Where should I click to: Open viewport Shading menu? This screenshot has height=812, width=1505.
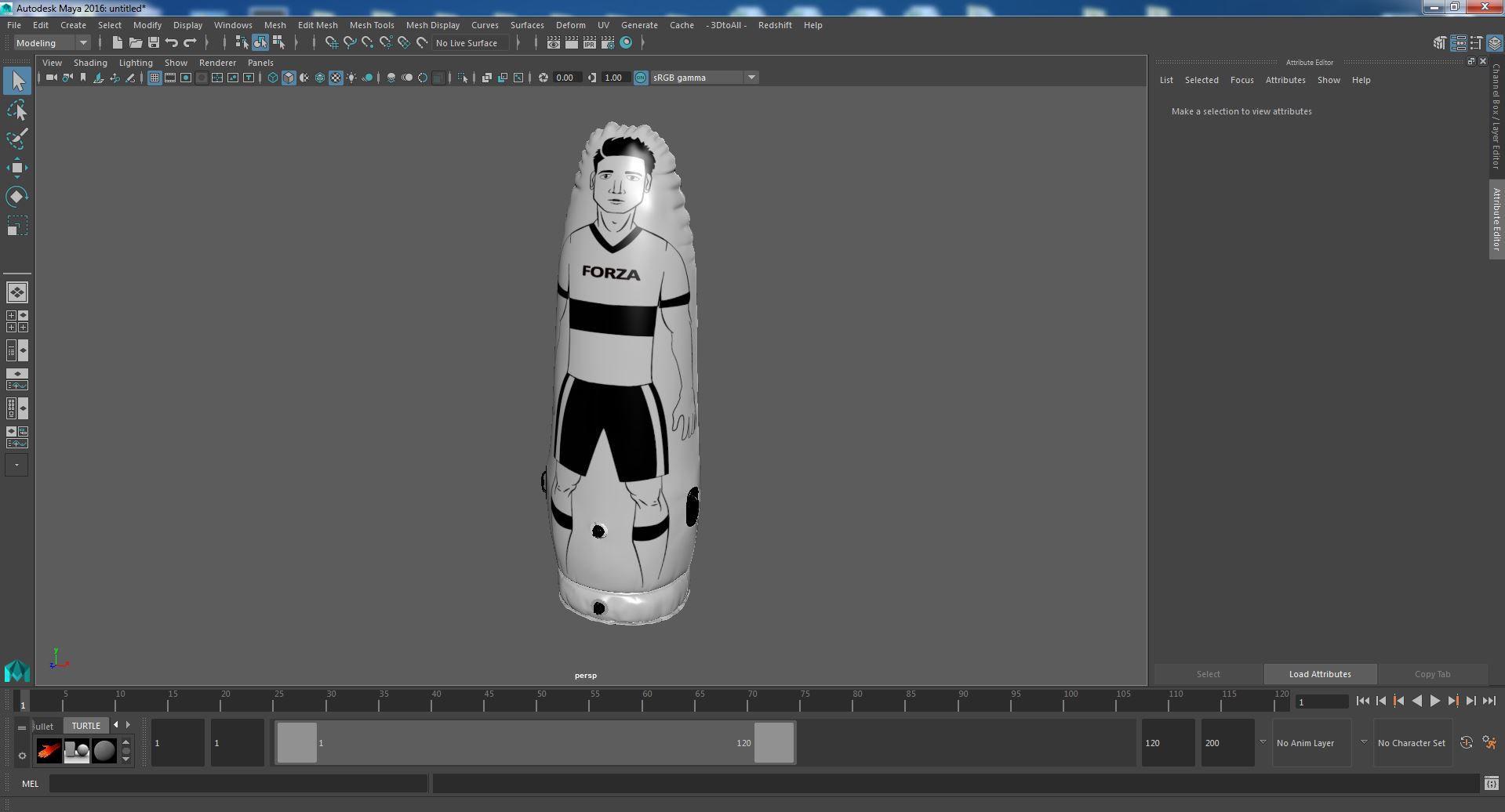[90, 63]
